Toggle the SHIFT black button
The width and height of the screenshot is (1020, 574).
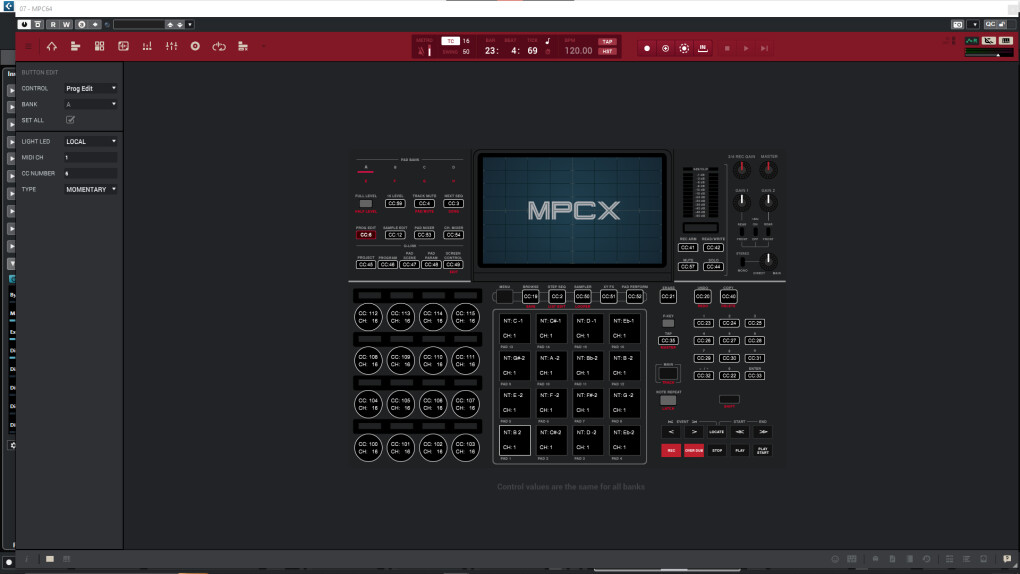click(729, 399)
